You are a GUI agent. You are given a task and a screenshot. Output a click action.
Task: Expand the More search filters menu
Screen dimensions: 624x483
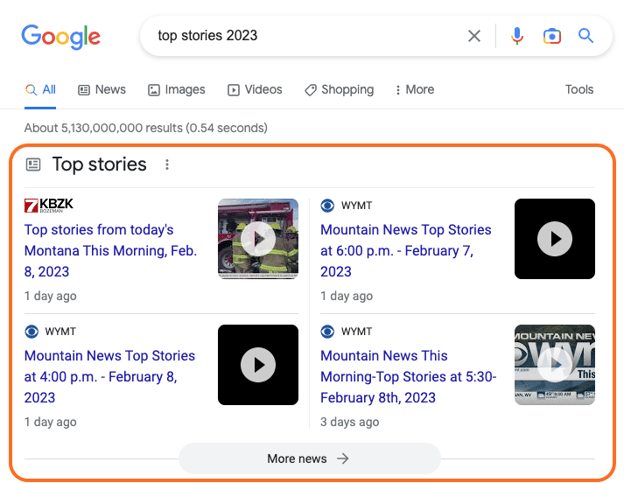(x=414, y=90)
